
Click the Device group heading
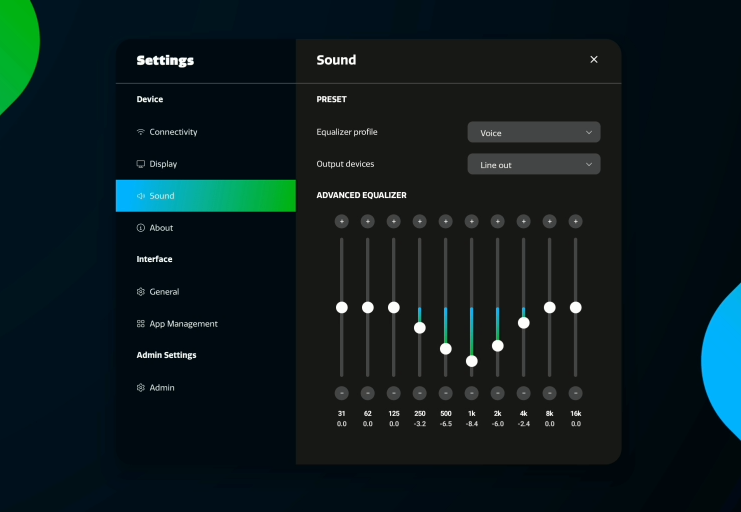click(150, 99)
